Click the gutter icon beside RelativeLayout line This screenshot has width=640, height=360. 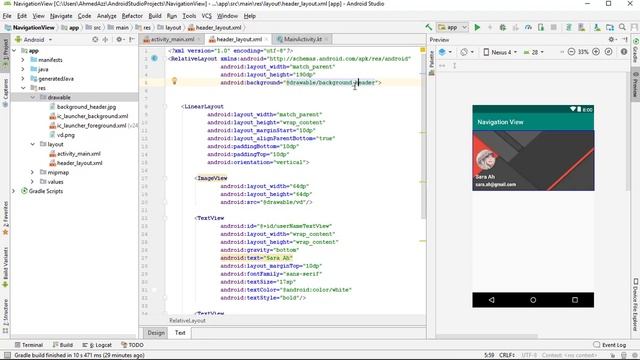click(154, 58)
